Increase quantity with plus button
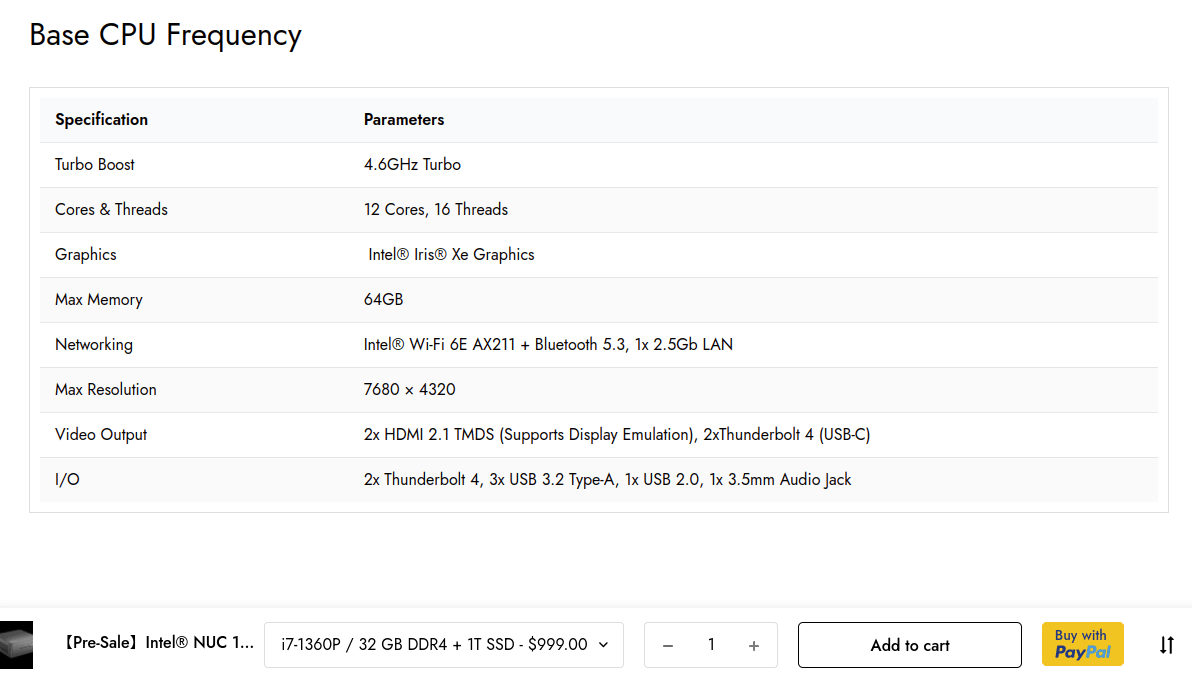 click(x=753, y=645)
